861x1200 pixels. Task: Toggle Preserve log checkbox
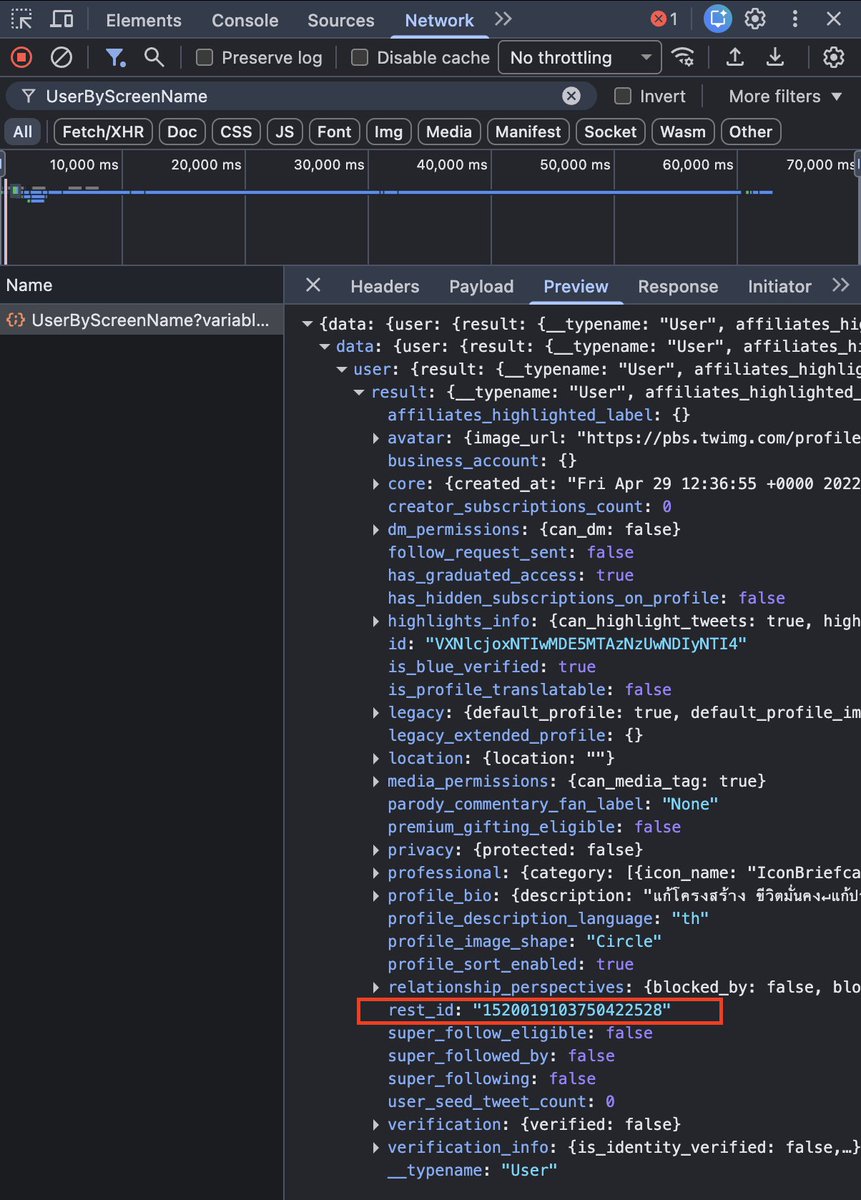pos(205,58)
